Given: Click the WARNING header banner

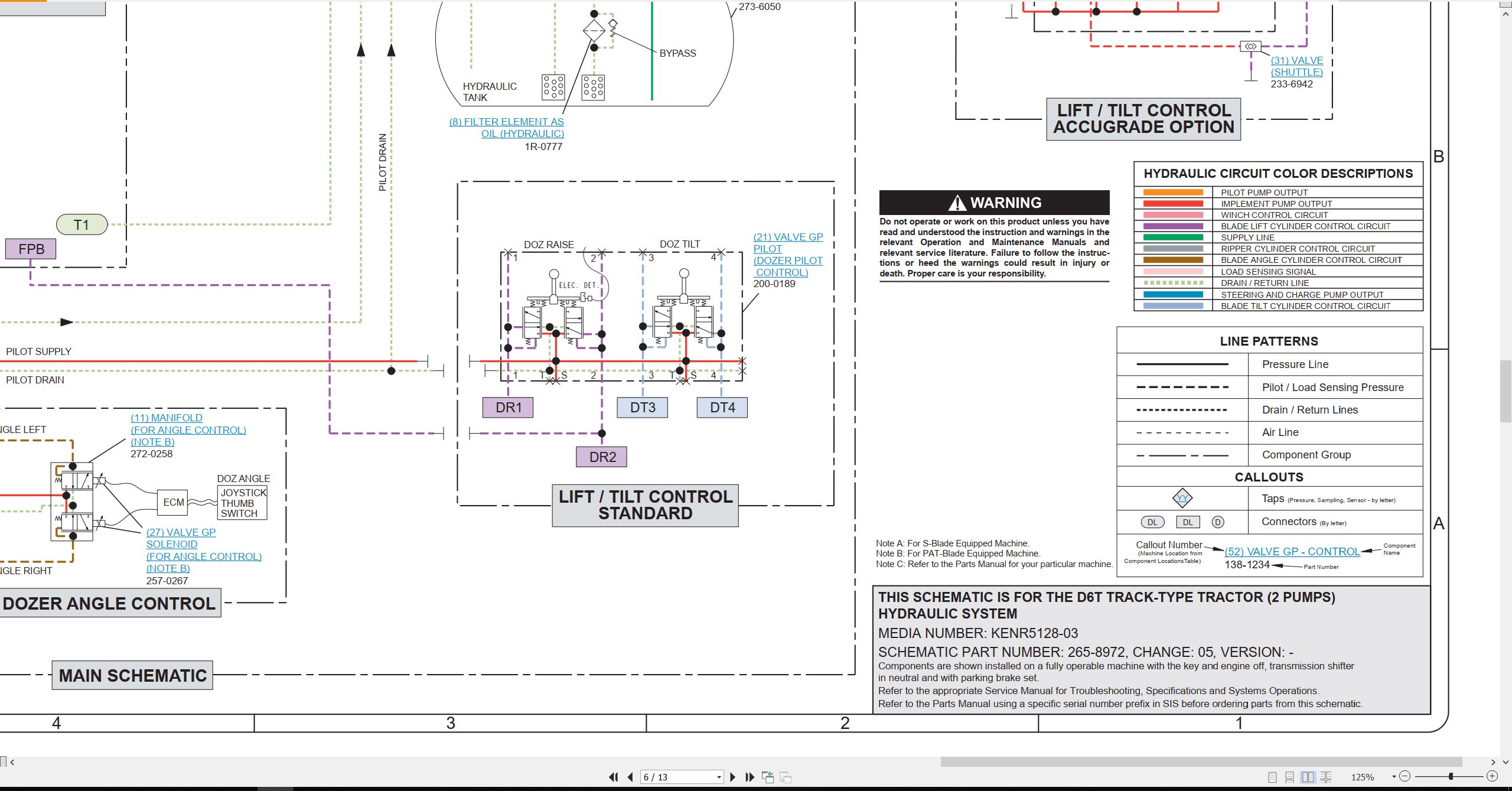Looking at the screenshot, I should tap(994, 203).
